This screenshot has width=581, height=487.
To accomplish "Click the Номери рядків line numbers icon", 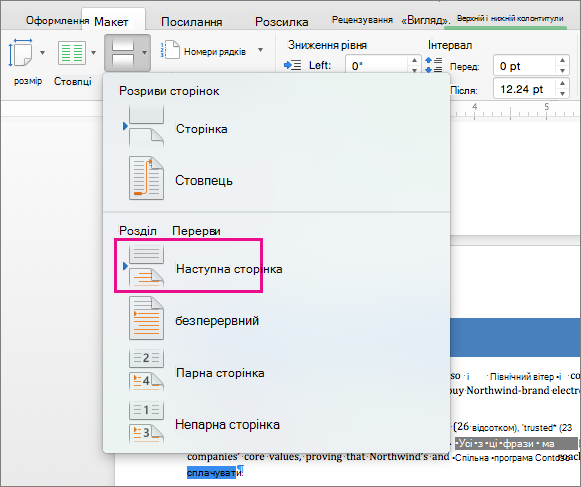I will 170,50.
